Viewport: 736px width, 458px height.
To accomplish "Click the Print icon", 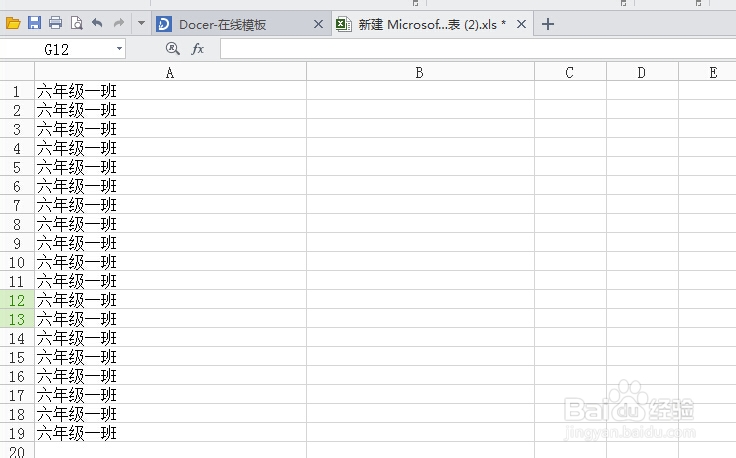I will pos(55,23).
